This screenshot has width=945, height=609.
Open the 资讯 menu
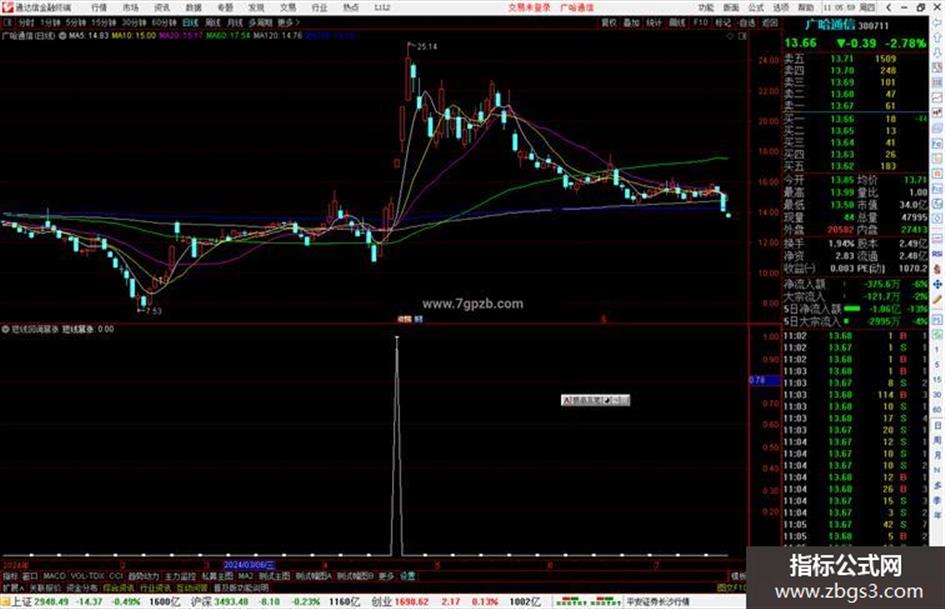point(162,7)
